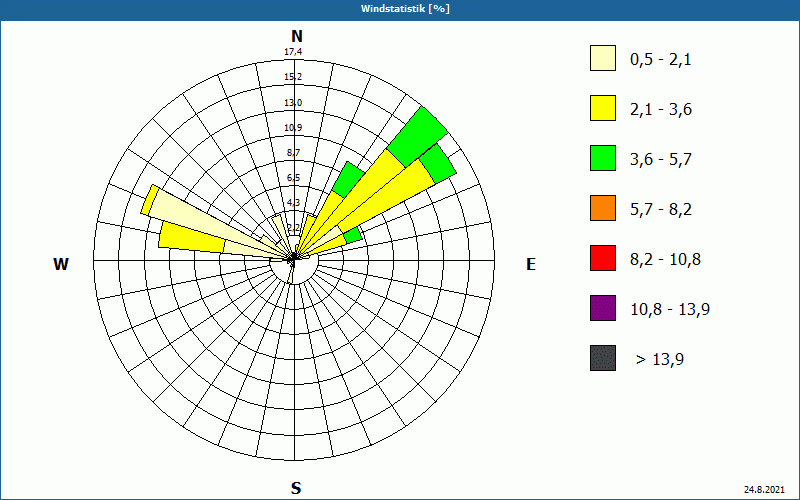This screenshot has width=800, height=500.
Task: Click the pale yellow 0,5 - 2,1 legend swatch
Action: (603, 58)
